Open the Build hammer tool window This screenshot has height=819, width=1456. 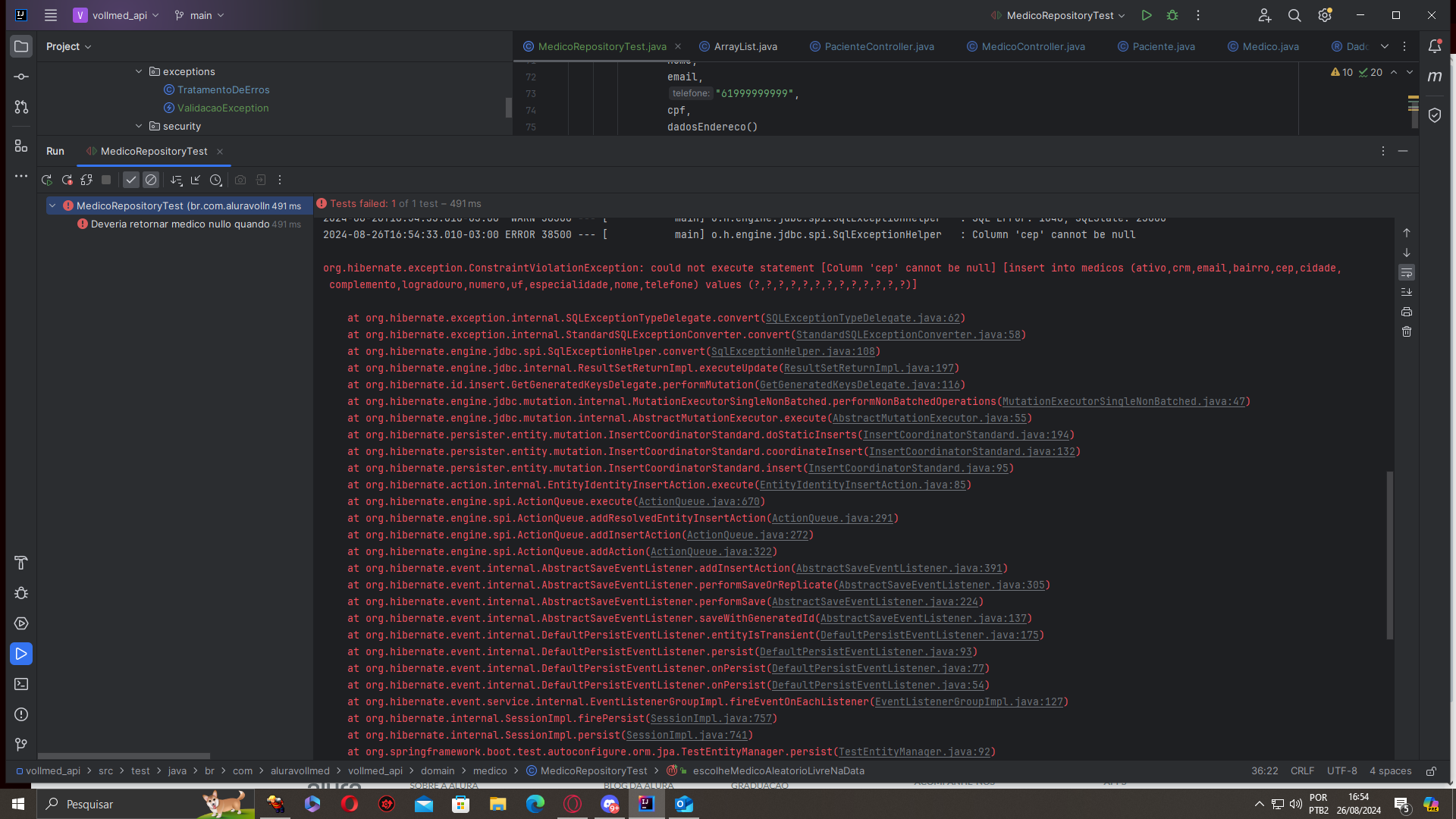coord(21,563)
